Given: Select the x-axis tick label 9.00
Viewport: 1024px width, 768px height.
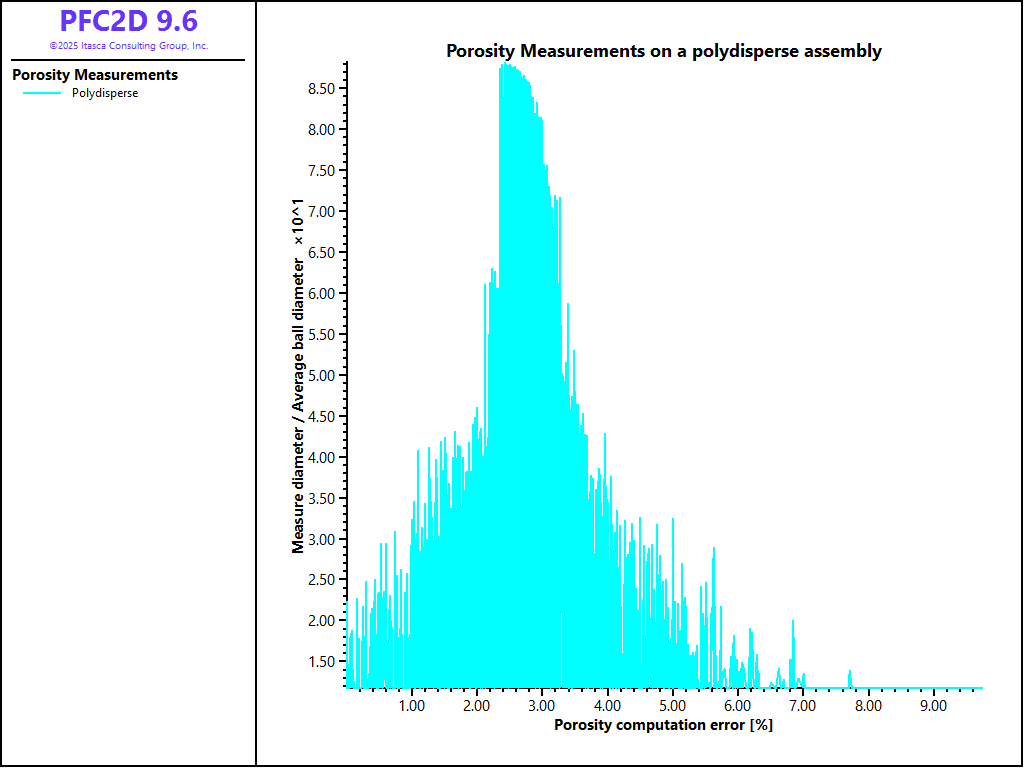Looking at the screenshot, I should pos(933,705).
